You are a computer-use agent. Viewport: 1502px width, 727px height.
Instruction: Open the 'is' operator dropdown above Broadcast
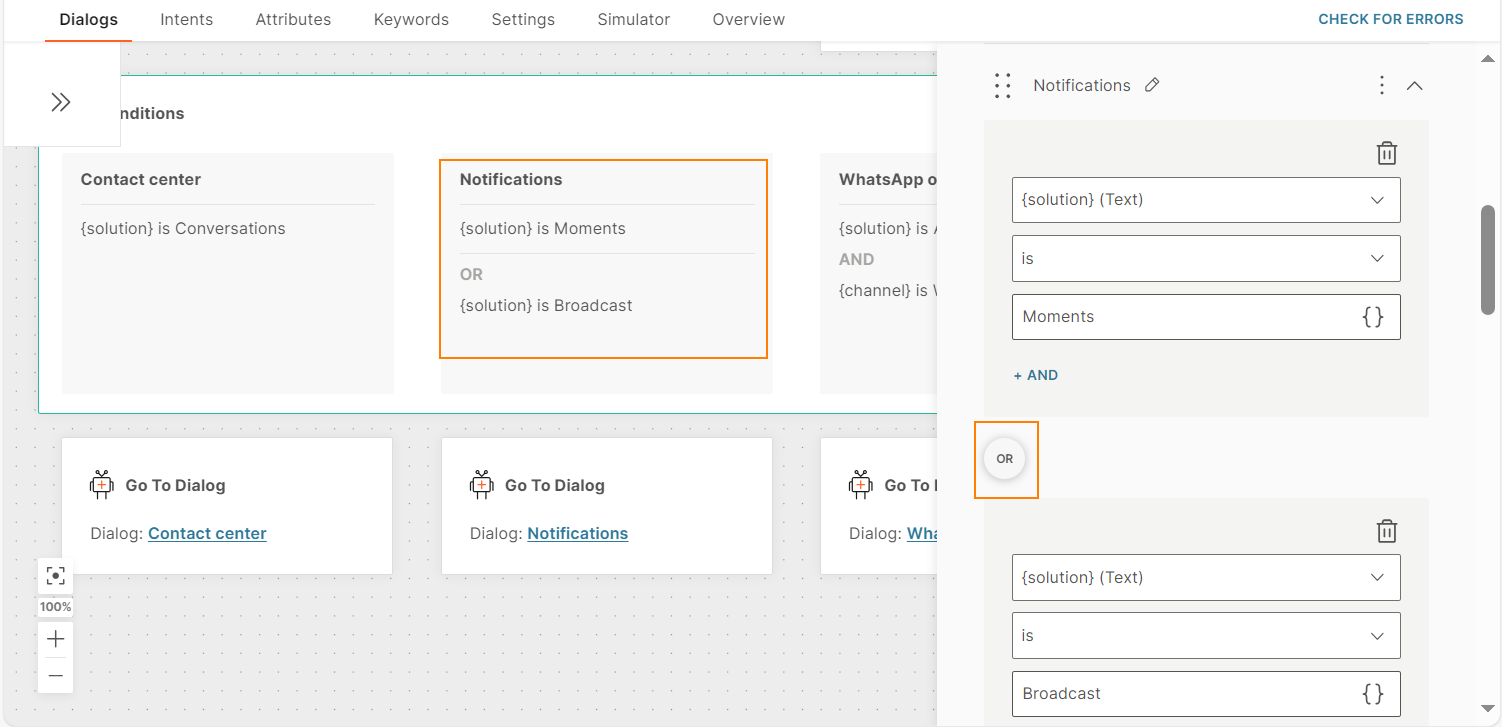tap(1206, 635)
